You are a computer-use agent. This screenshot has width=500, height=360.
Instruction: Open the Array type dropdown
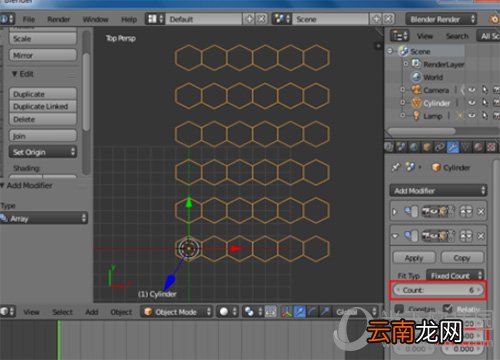(44, 218)
